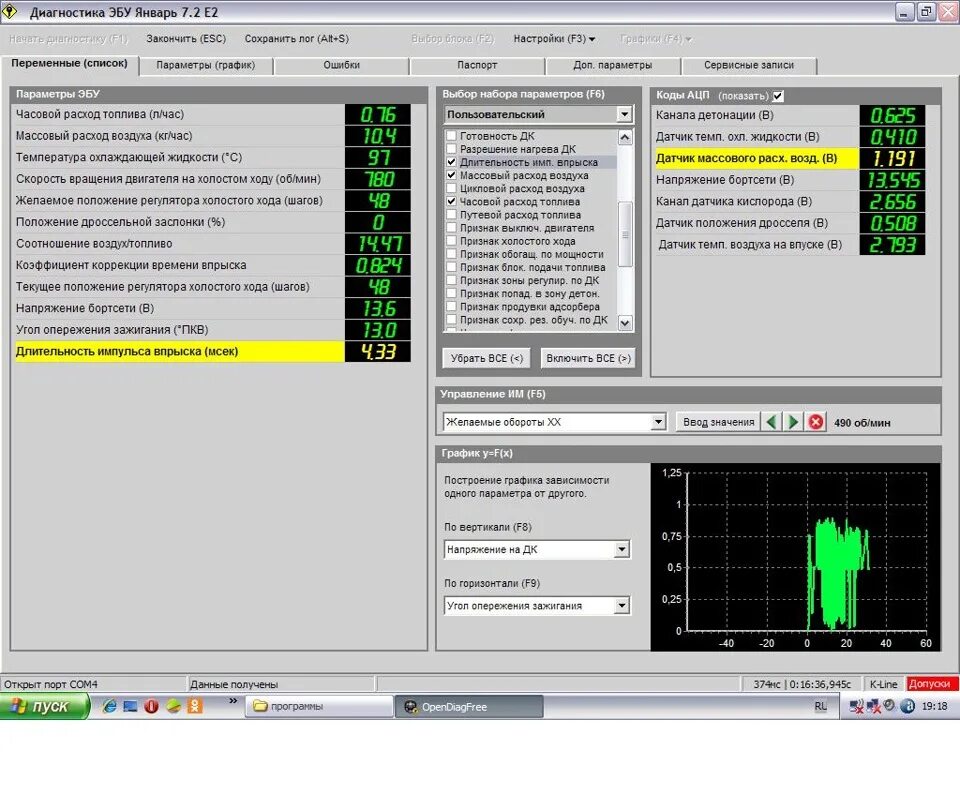
Task: Launch Opera from quick launch
Action: 151,706
